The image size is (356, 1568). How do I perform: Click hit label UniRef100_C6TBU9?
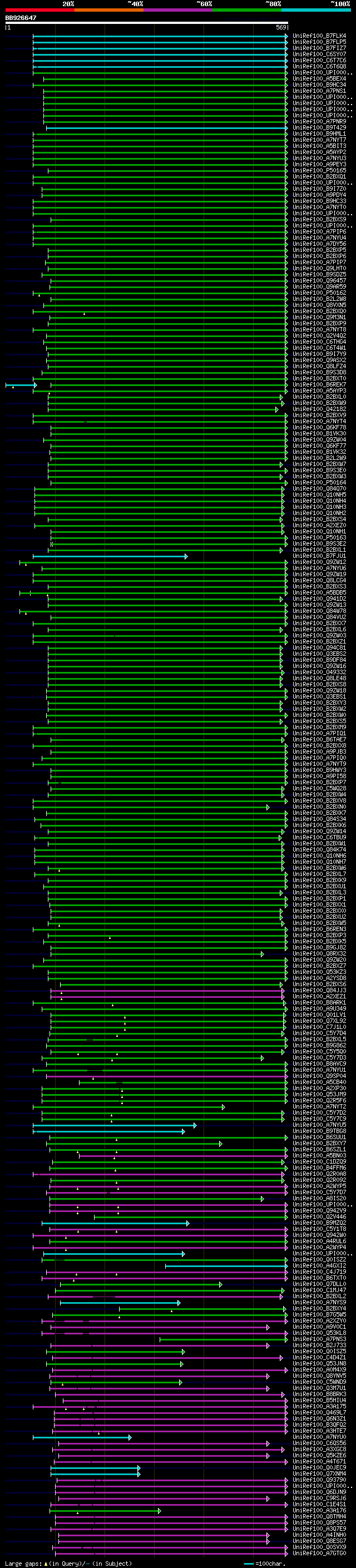pos(319,838)
